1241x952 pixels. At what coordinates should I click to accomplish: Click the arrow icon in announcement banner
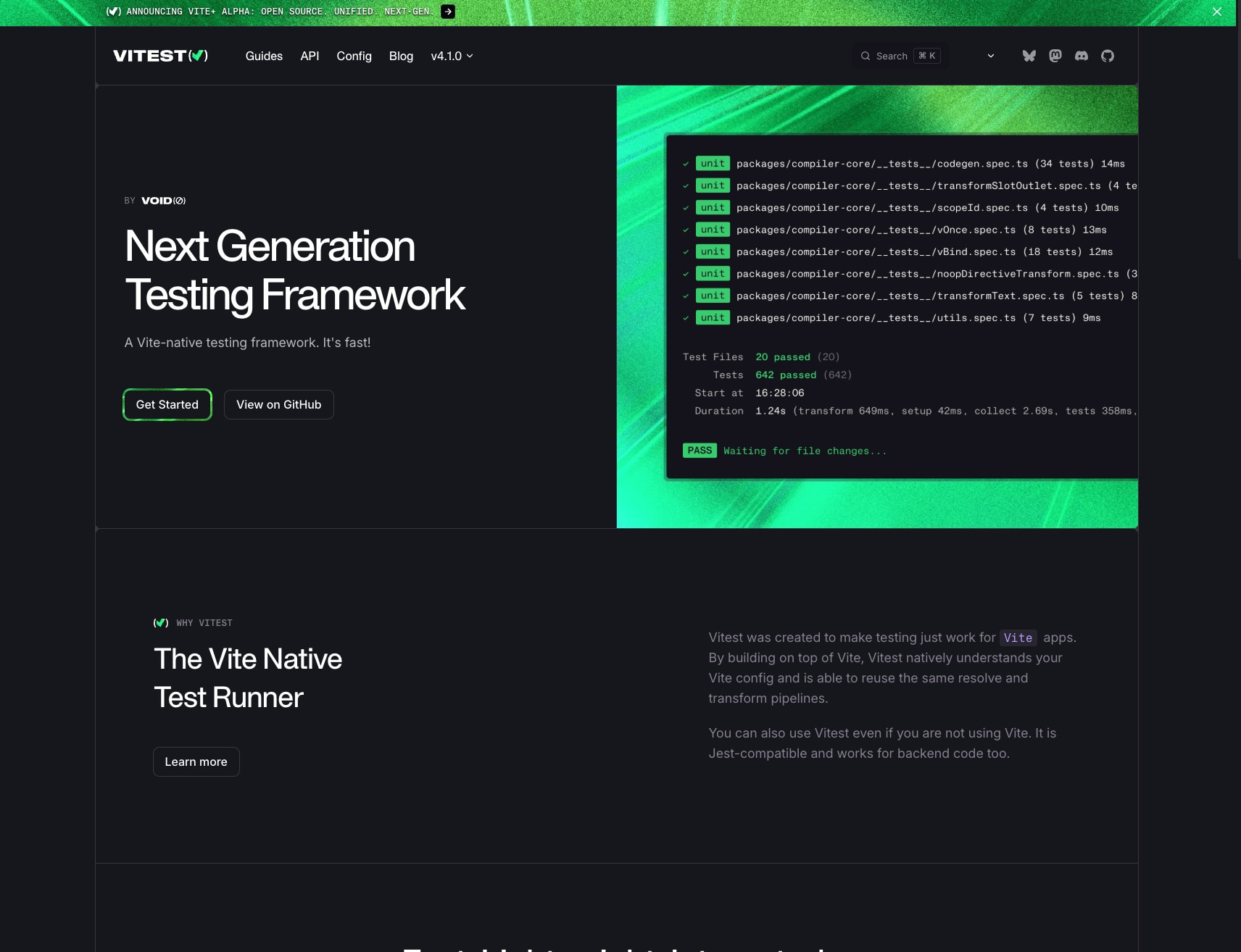click(x=448, y=12)
